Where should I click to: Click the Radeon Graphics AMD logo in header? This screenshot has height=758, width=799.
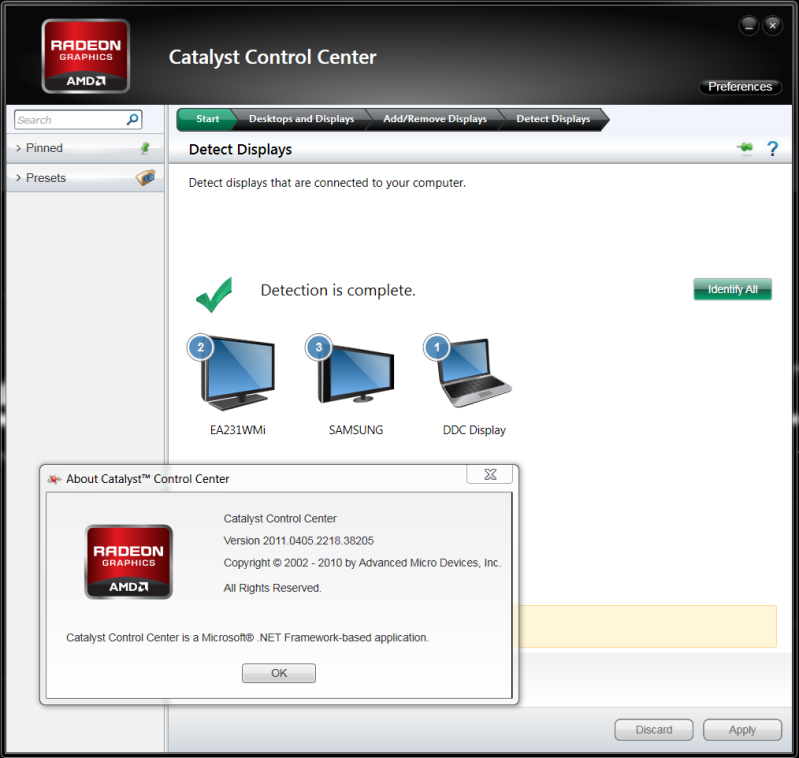86,56
